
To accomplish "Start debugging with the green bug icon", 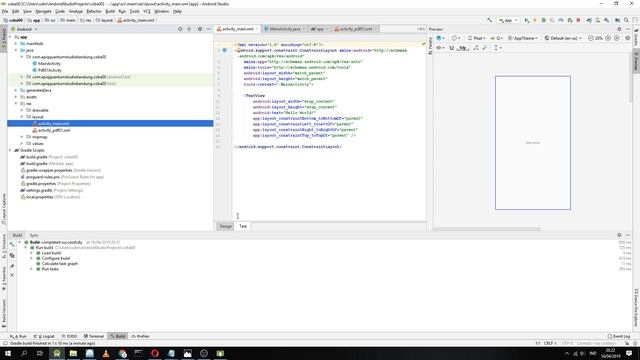I will [544, 20].
